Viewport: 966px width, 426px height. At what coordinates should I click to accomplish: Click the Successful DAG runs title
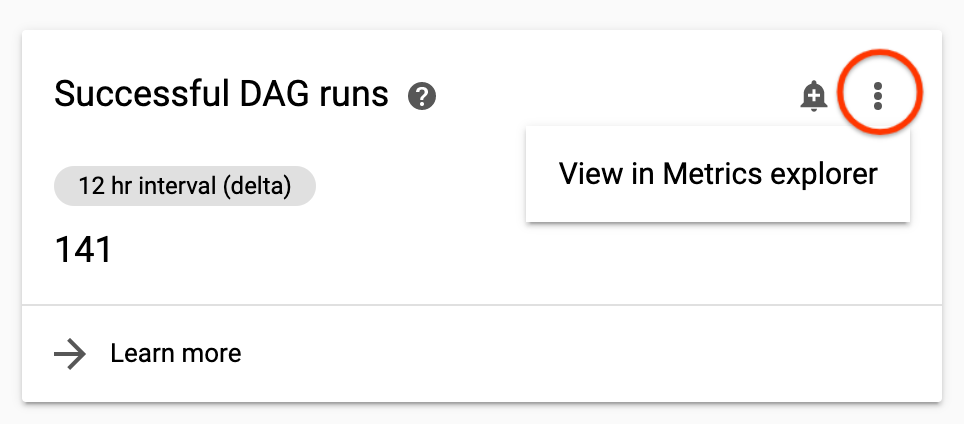221,94
